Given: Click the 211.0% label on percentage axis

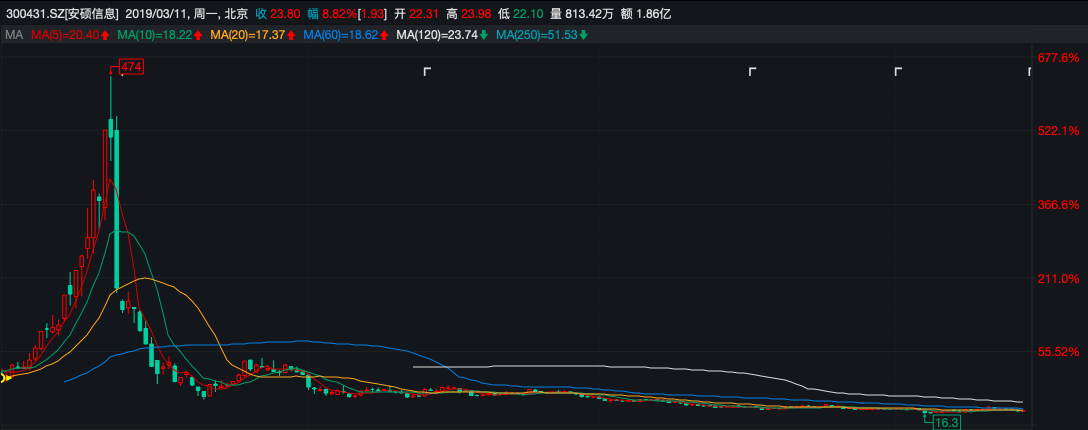Looking at the screenshot, I should point(1058,278).
